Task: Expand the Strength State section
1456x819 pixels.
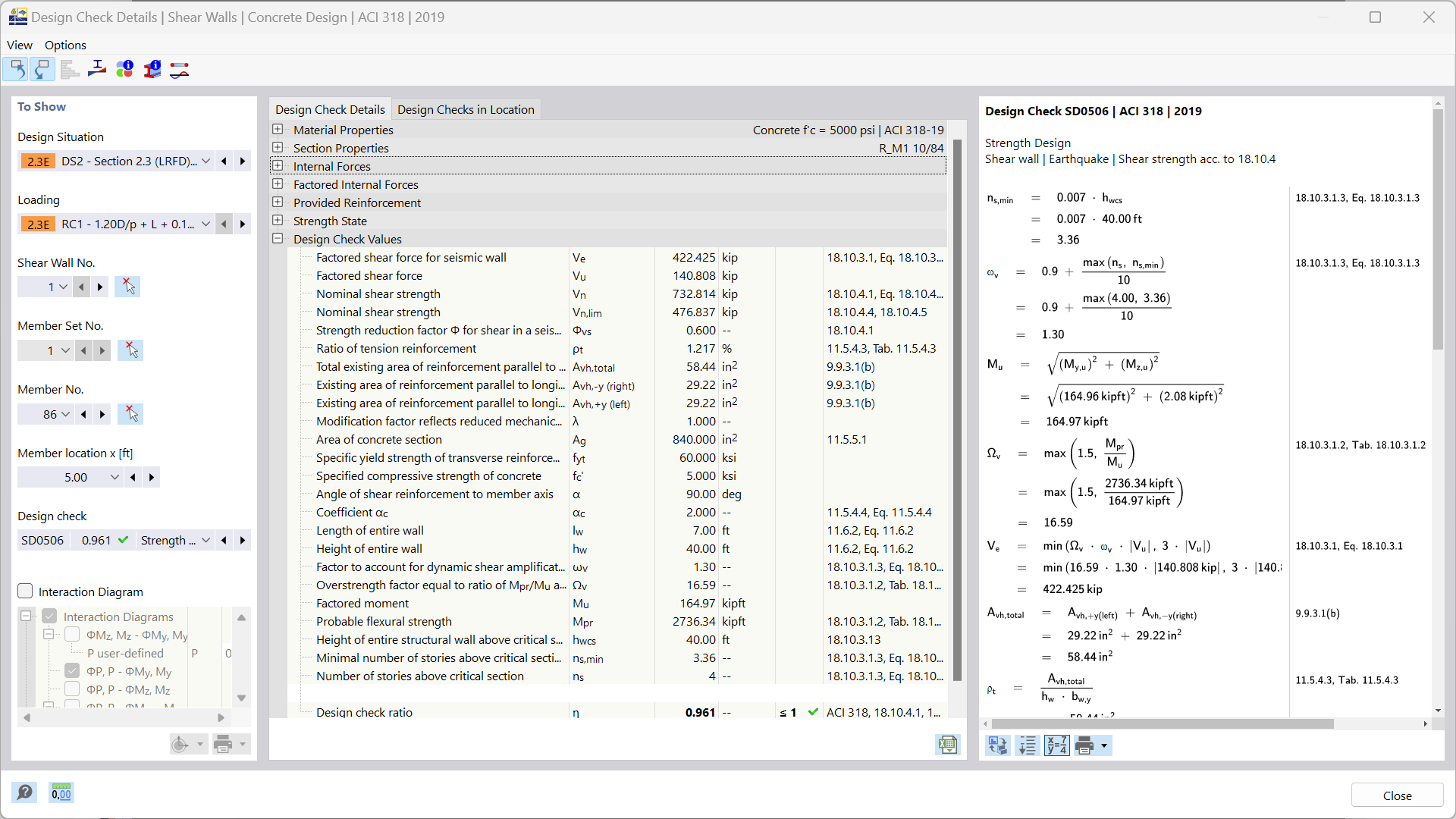Action: (278, 220)
